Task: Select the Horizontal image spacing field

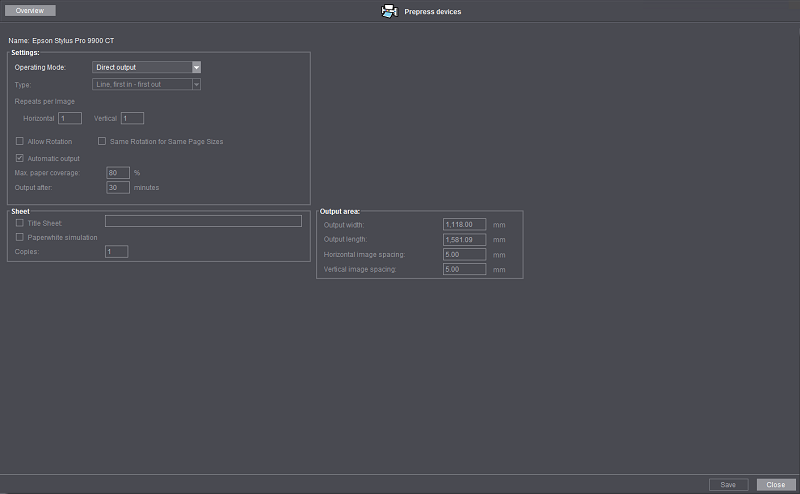Action: click(x=464, y=255)
